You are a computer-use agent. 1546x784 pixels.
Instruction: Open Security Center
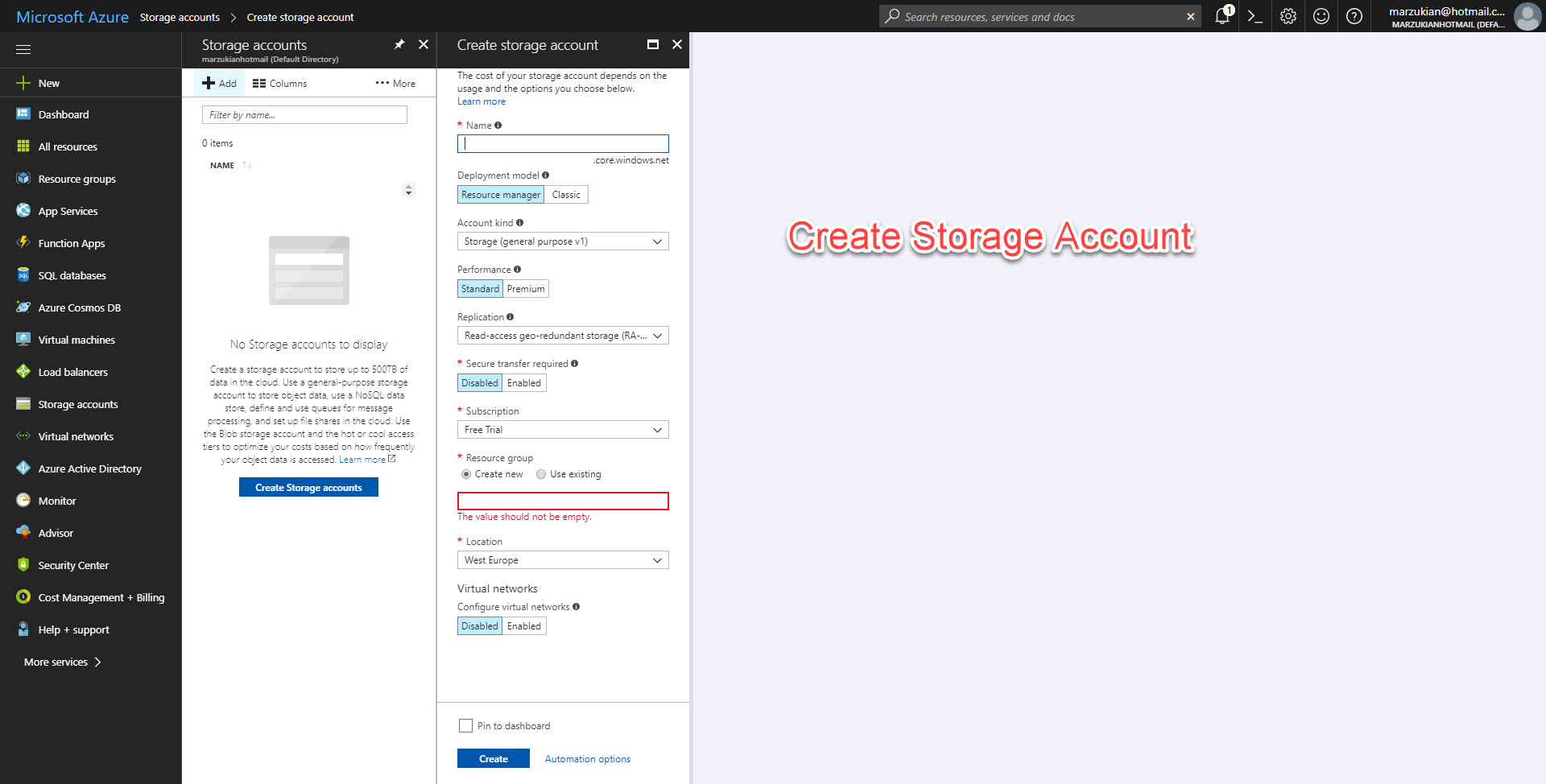coord(73,564)
